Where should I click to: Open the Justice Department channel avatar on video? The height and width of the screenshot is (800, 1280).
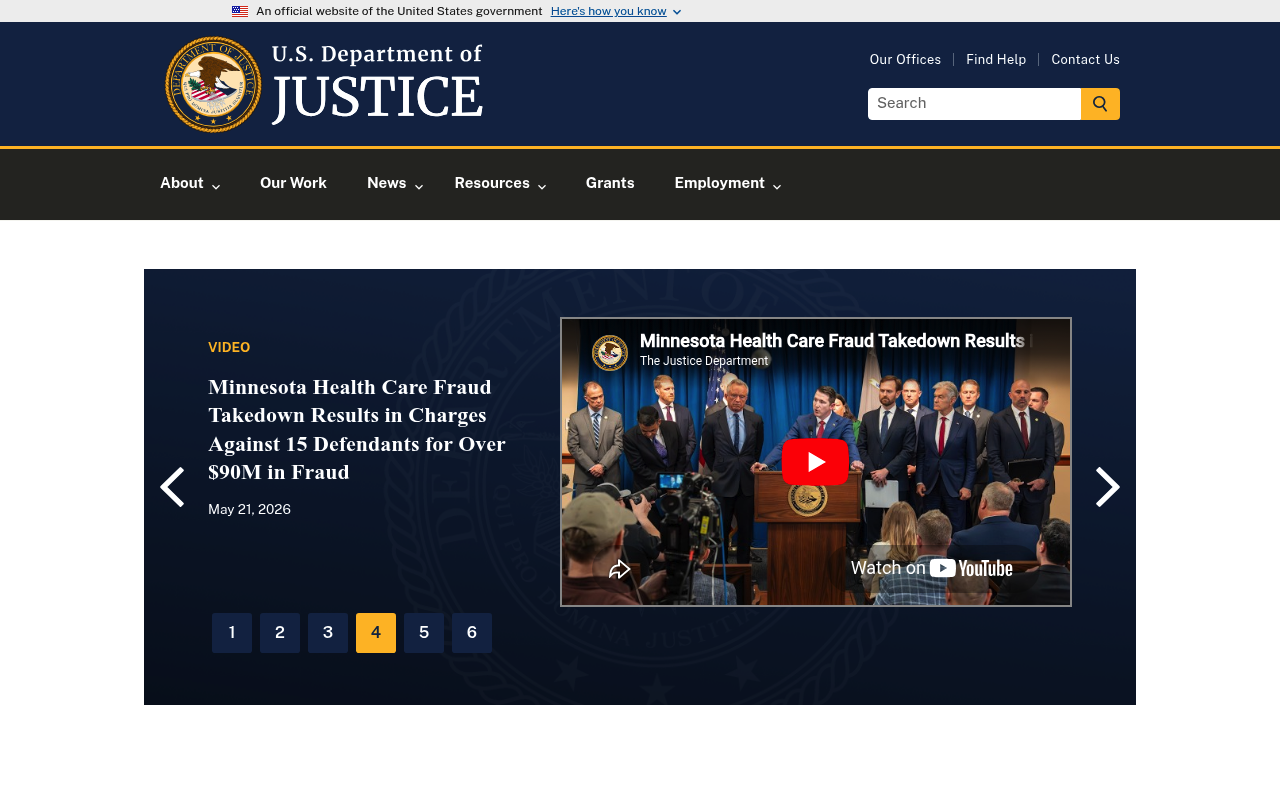[610, 353]
